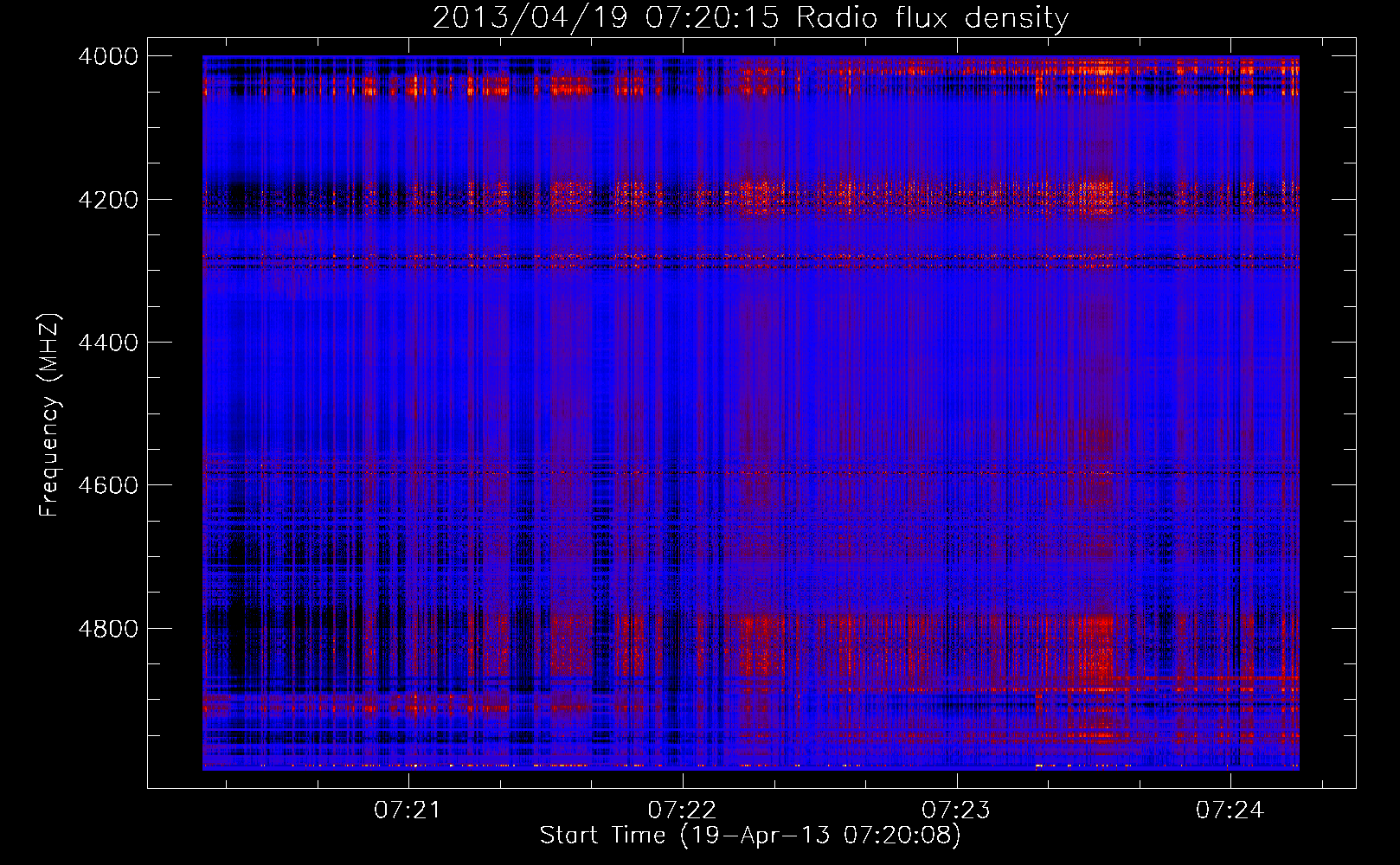This screenshot has height=865, width=1400.
Task: Select the 4400 frequency axis label
Action: 108,343
